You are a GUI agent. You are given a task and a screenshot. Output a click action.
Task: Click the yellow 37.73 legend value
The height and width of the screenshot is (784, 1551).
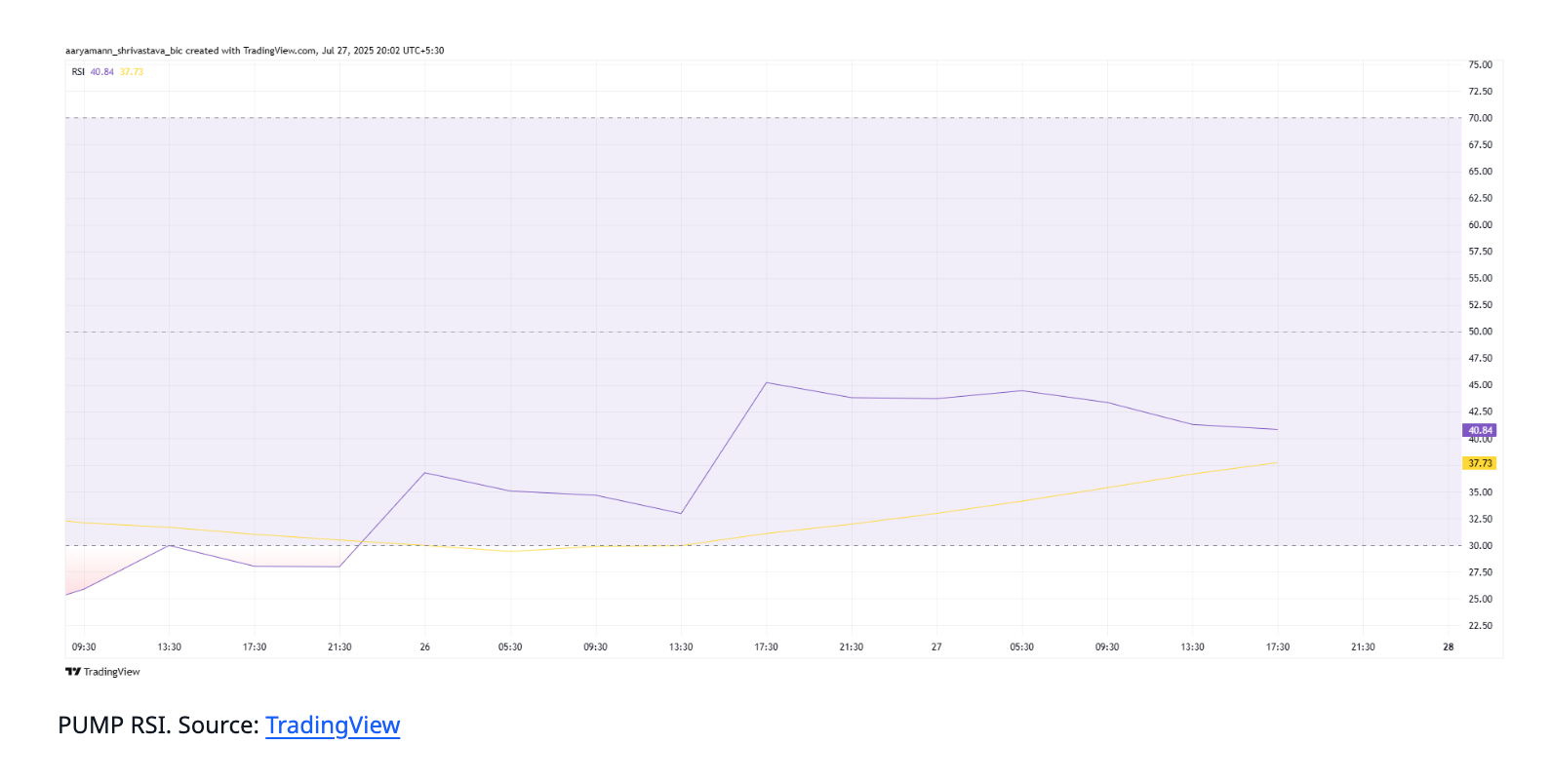(x=132, y=72)
